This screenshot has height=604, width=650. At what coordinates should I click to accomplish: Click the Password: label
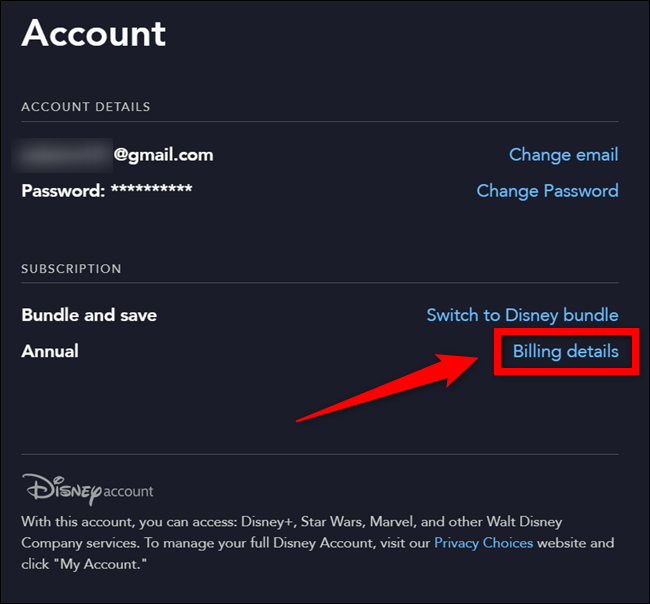pos(63,190)
